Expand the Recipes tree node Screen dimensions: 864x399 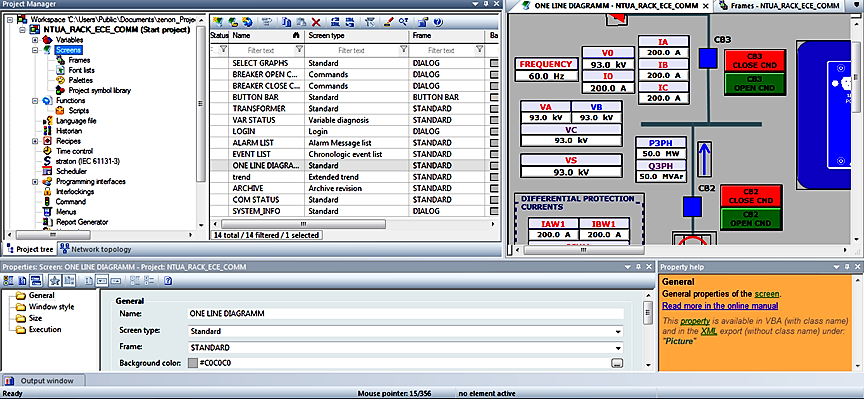point(35,141)
